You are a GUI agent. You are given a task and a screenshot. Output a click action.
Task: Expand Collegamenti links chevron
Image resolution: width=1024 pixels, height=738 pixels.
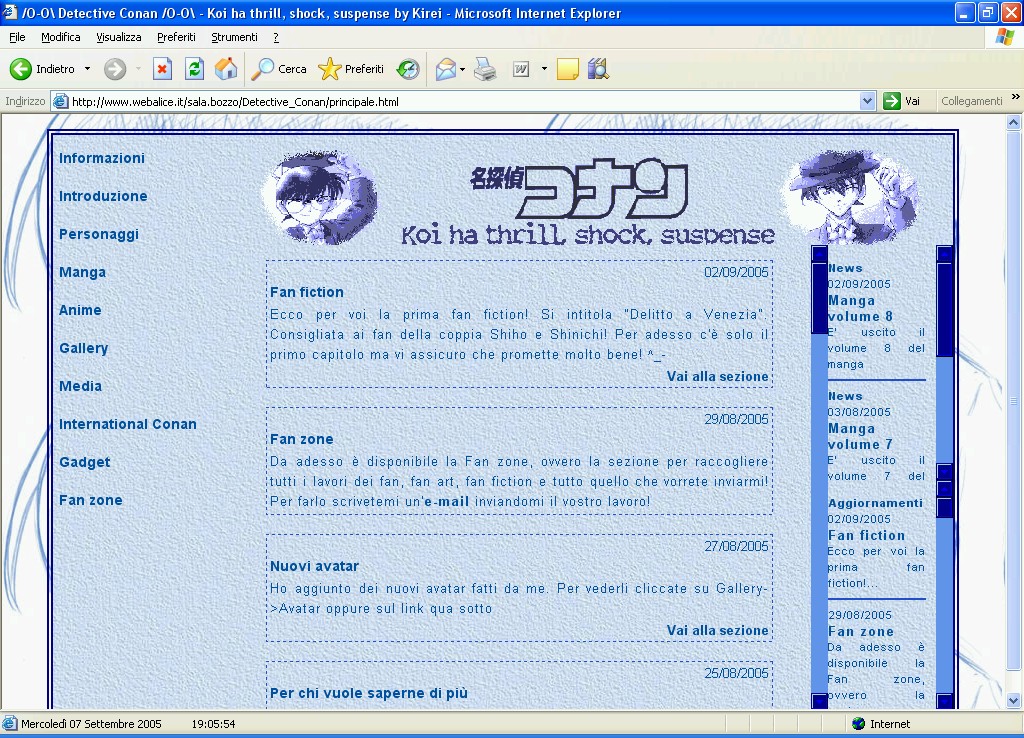pos(1016,97)
